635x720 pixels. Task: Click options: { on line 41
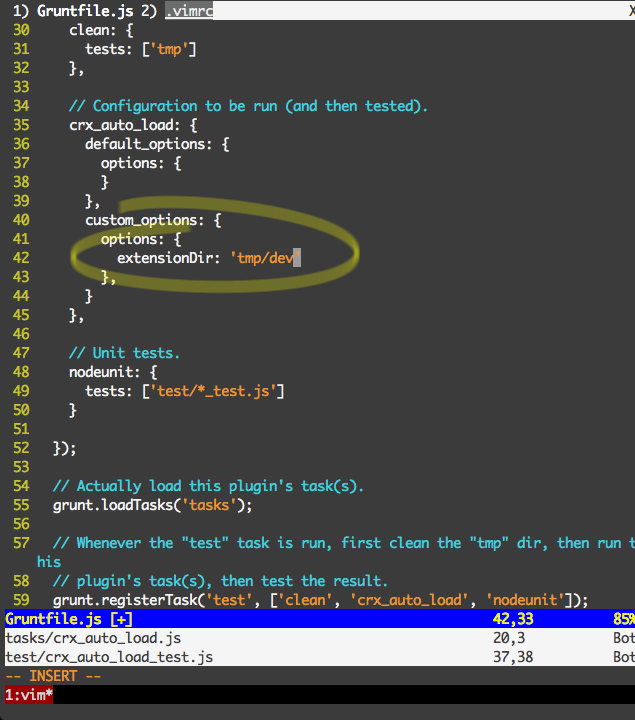[x=141, y=239]
